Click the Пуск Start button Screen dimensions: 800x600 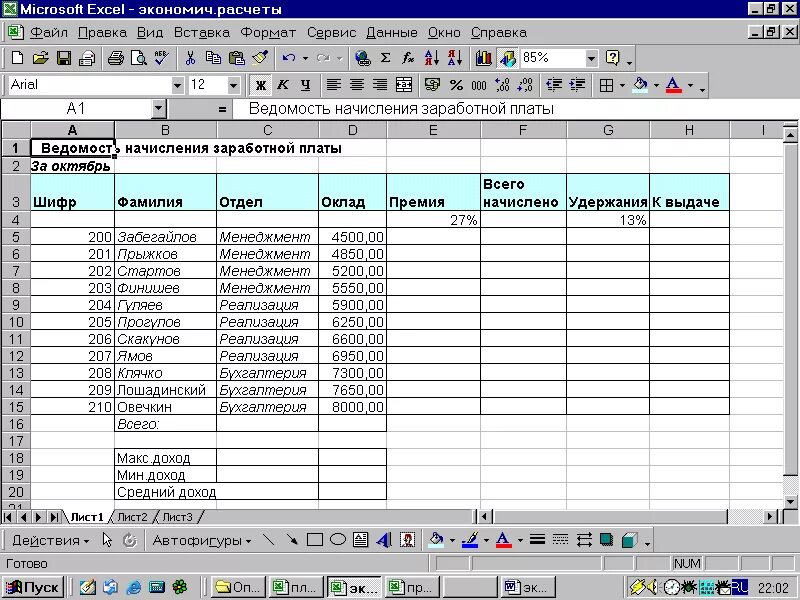(x=33, y=588)
